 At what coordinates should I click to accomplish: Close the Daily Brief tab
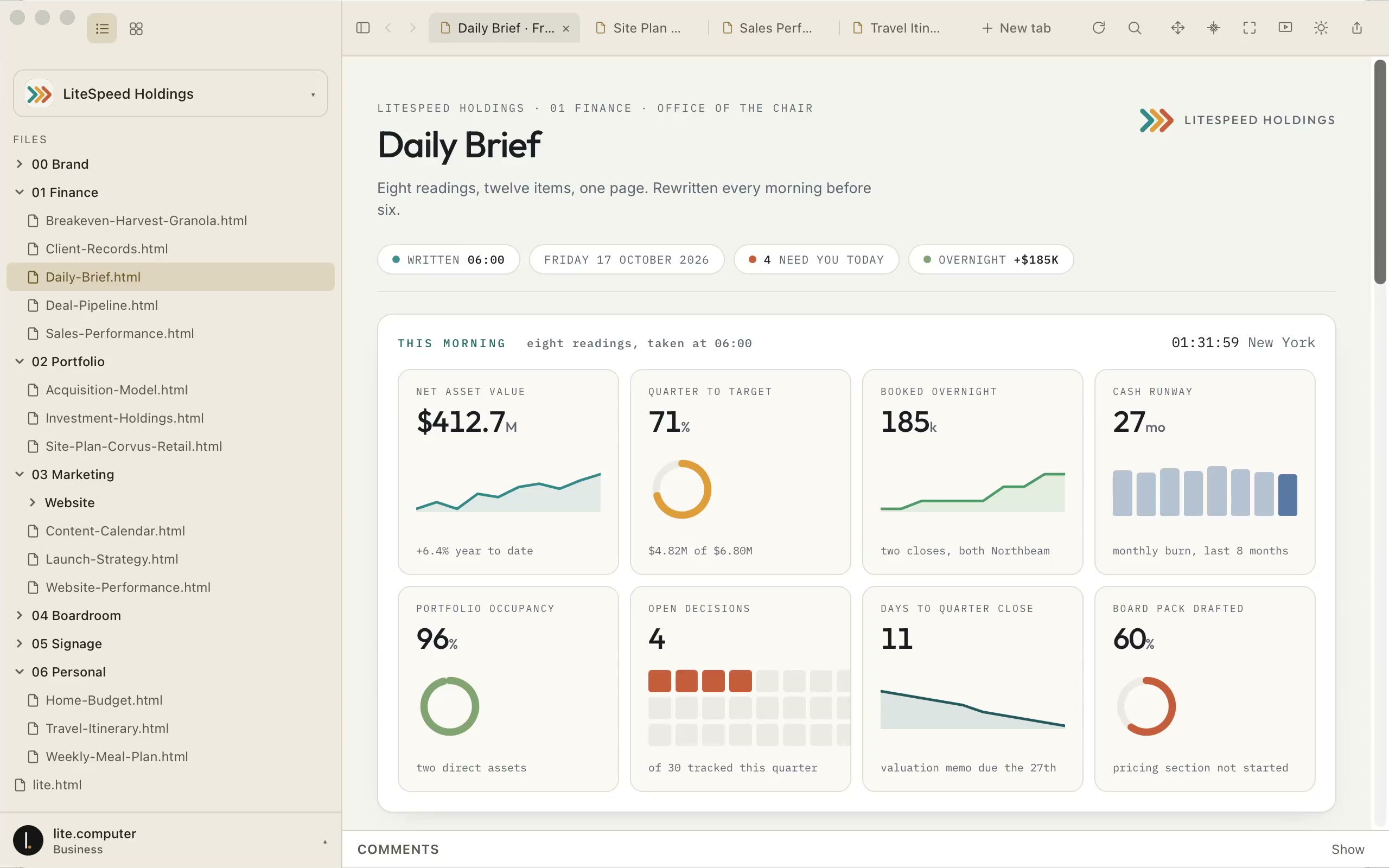[x=566, y=29]
